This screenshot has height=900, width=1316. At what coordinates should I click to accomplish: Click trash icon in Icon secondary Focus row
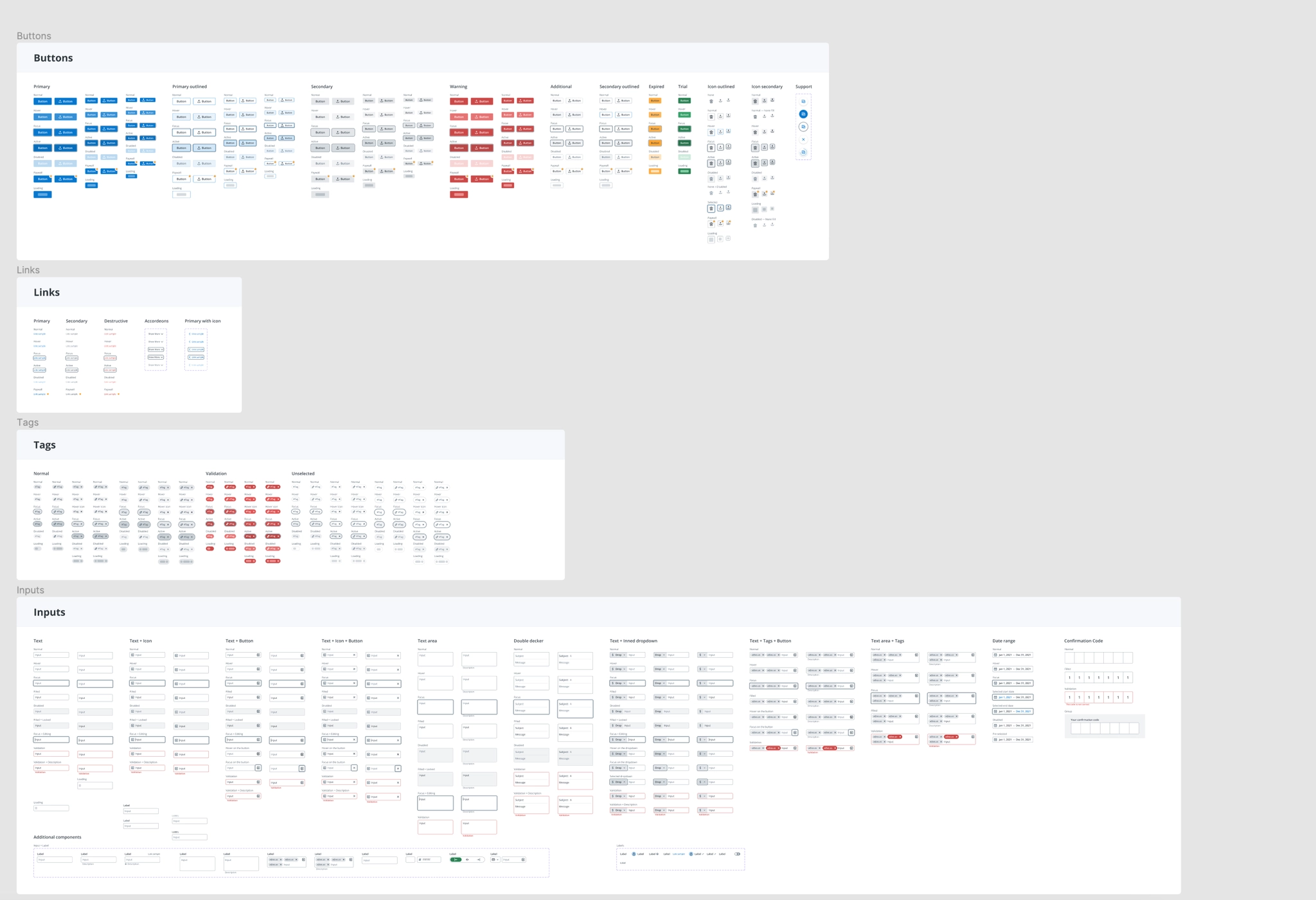tap(755, 147)
